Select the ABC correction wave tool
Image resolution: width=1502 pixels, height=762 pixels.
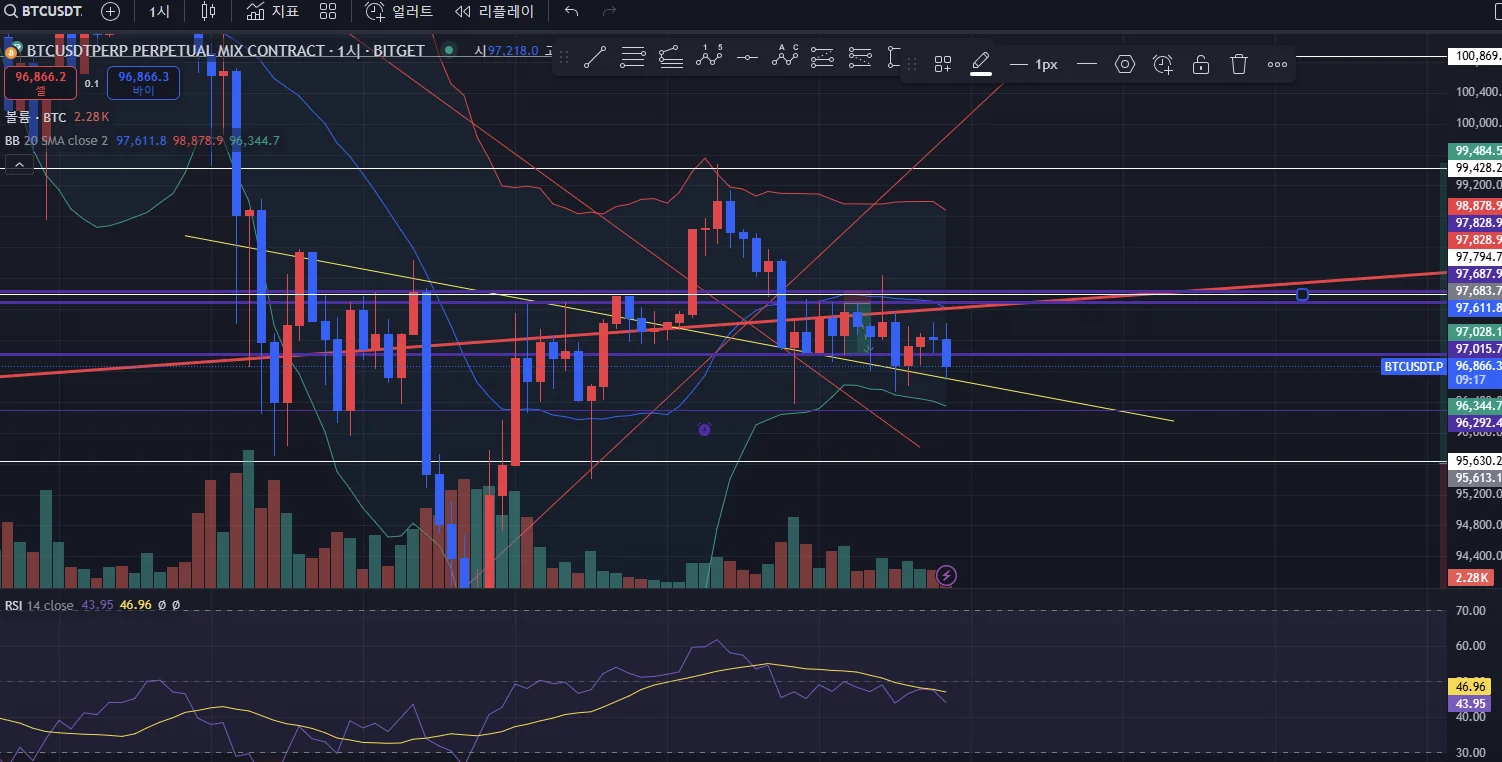point(785,58)
